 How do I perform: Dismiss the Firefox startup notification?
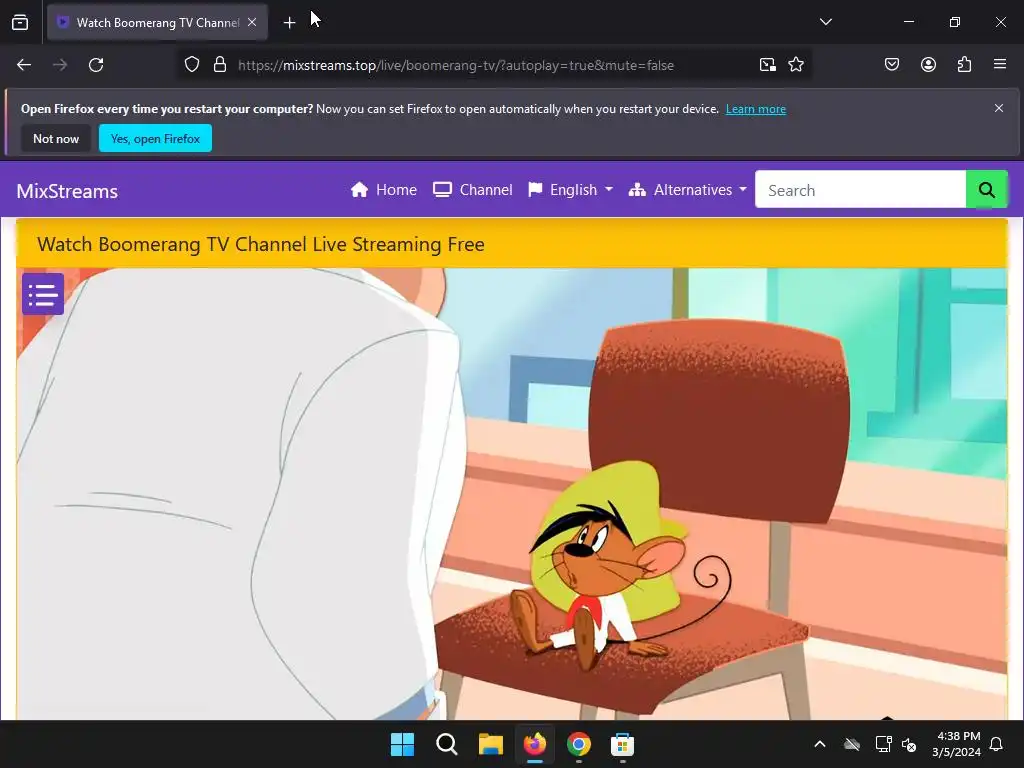tap(999, 108)
